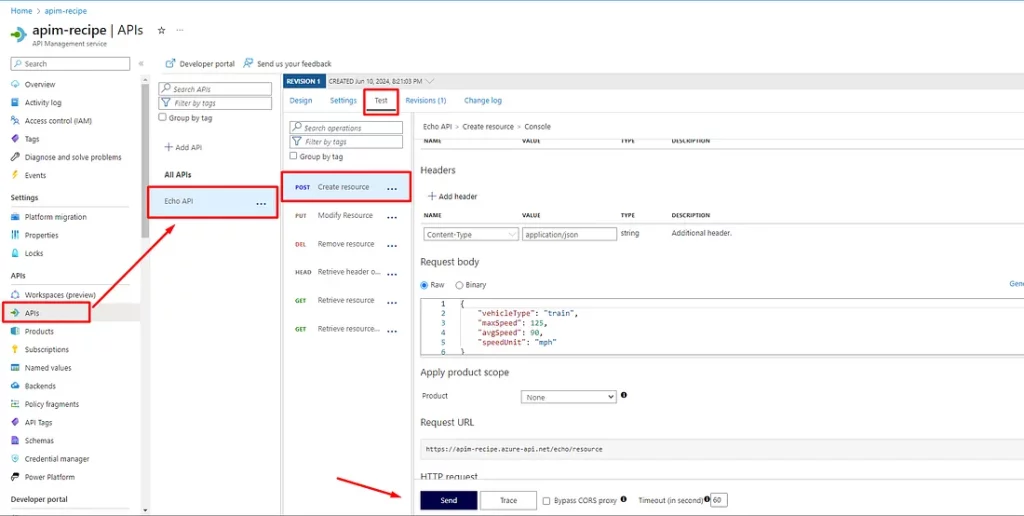Enable Group by tag under API filter

pos(163,118)
